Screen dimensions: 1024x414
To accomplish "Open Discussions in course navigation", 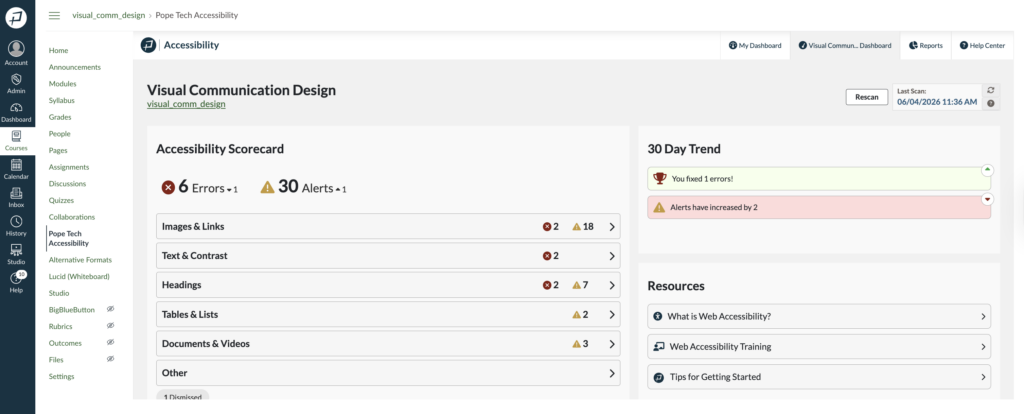I will pos(67,183).
